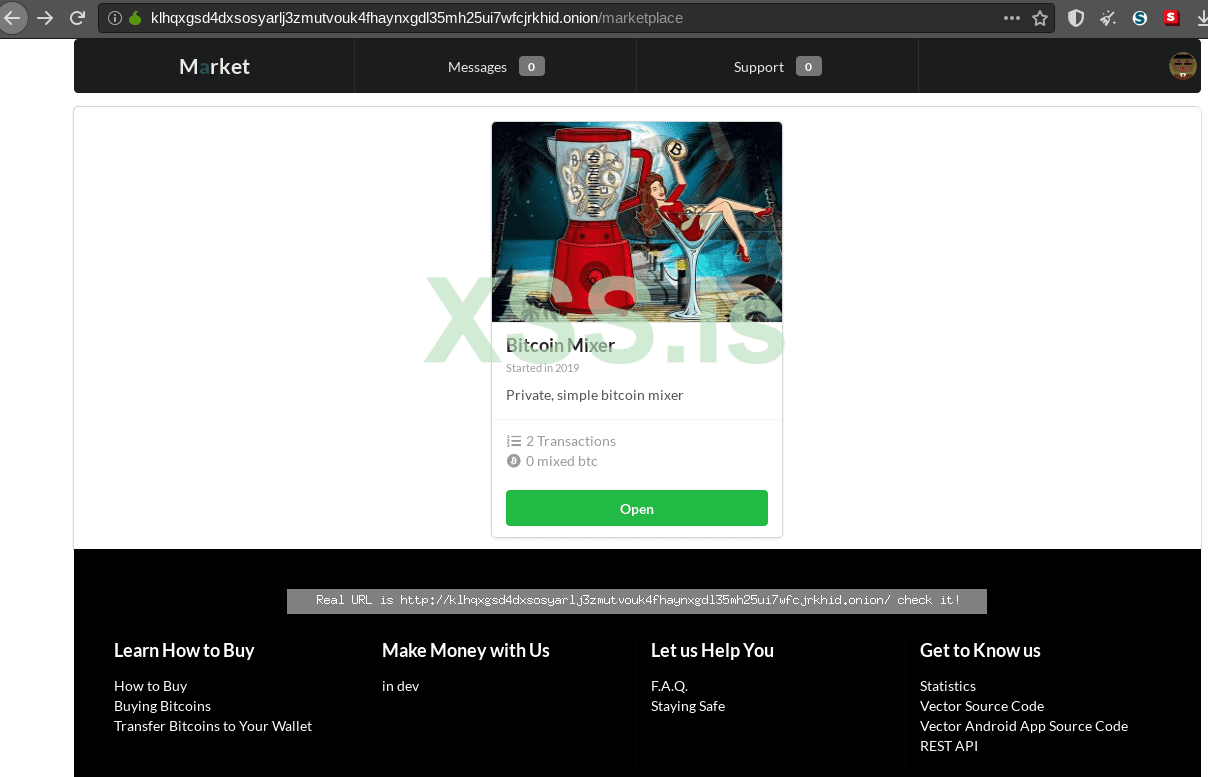Click the Open button on Bitcoin Mixer
Image resolution: width=1208 pixels, height=777 pixels.
[637, 508]
